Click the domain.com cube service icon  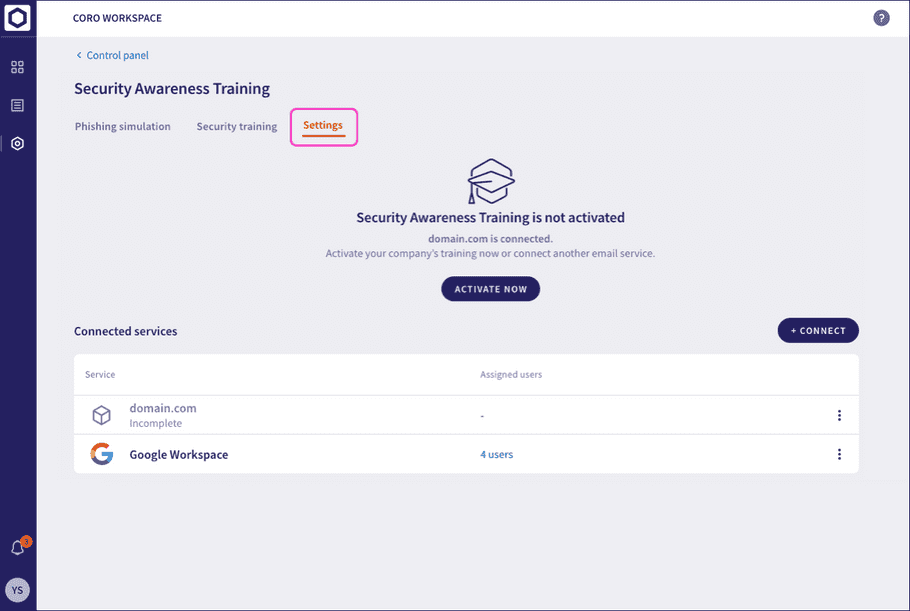101,415
